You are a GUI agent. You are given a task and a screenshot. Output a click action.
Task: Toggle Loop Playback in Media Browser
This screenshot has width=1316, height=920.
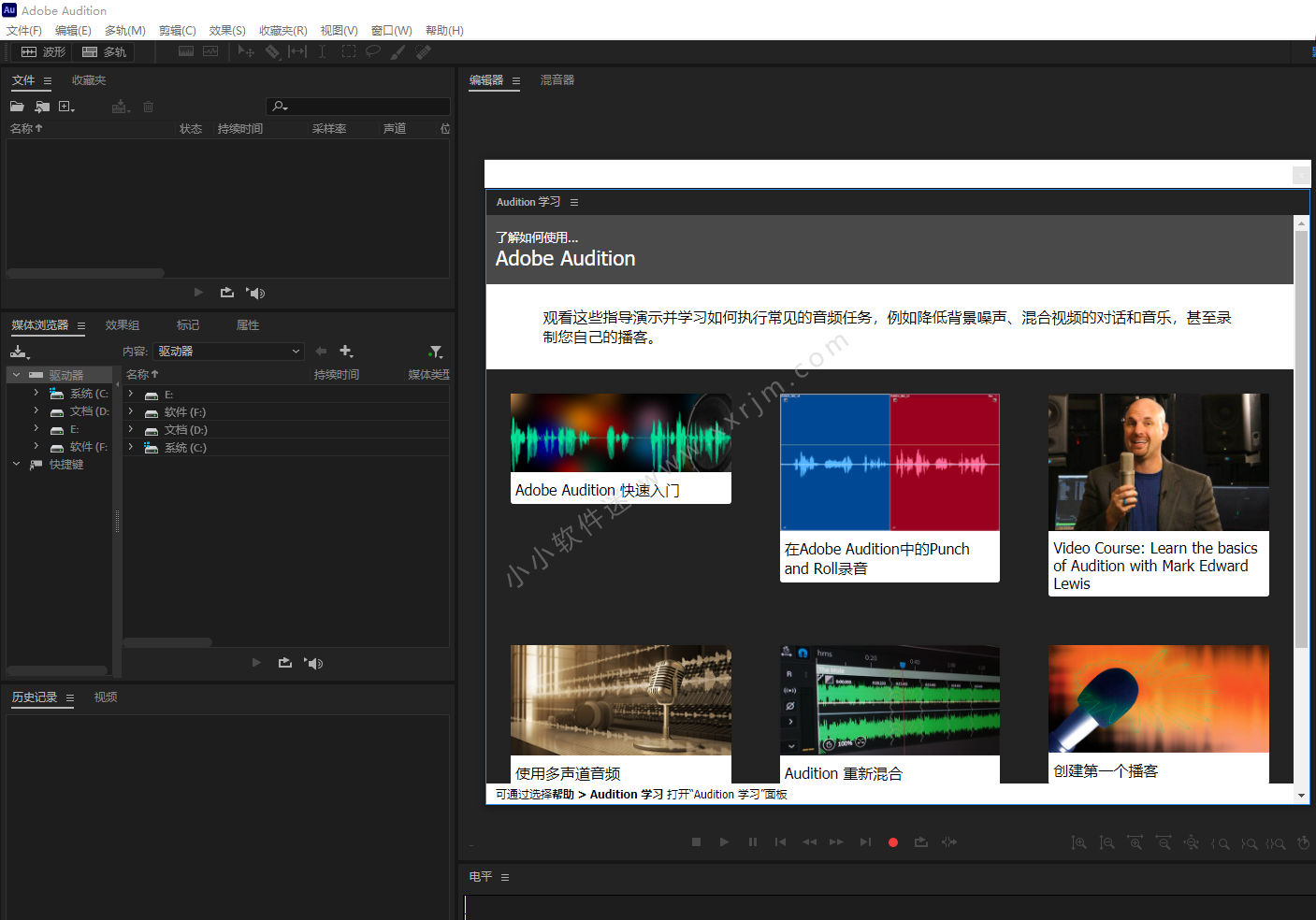pyautogui.click(x=285, y=663)
